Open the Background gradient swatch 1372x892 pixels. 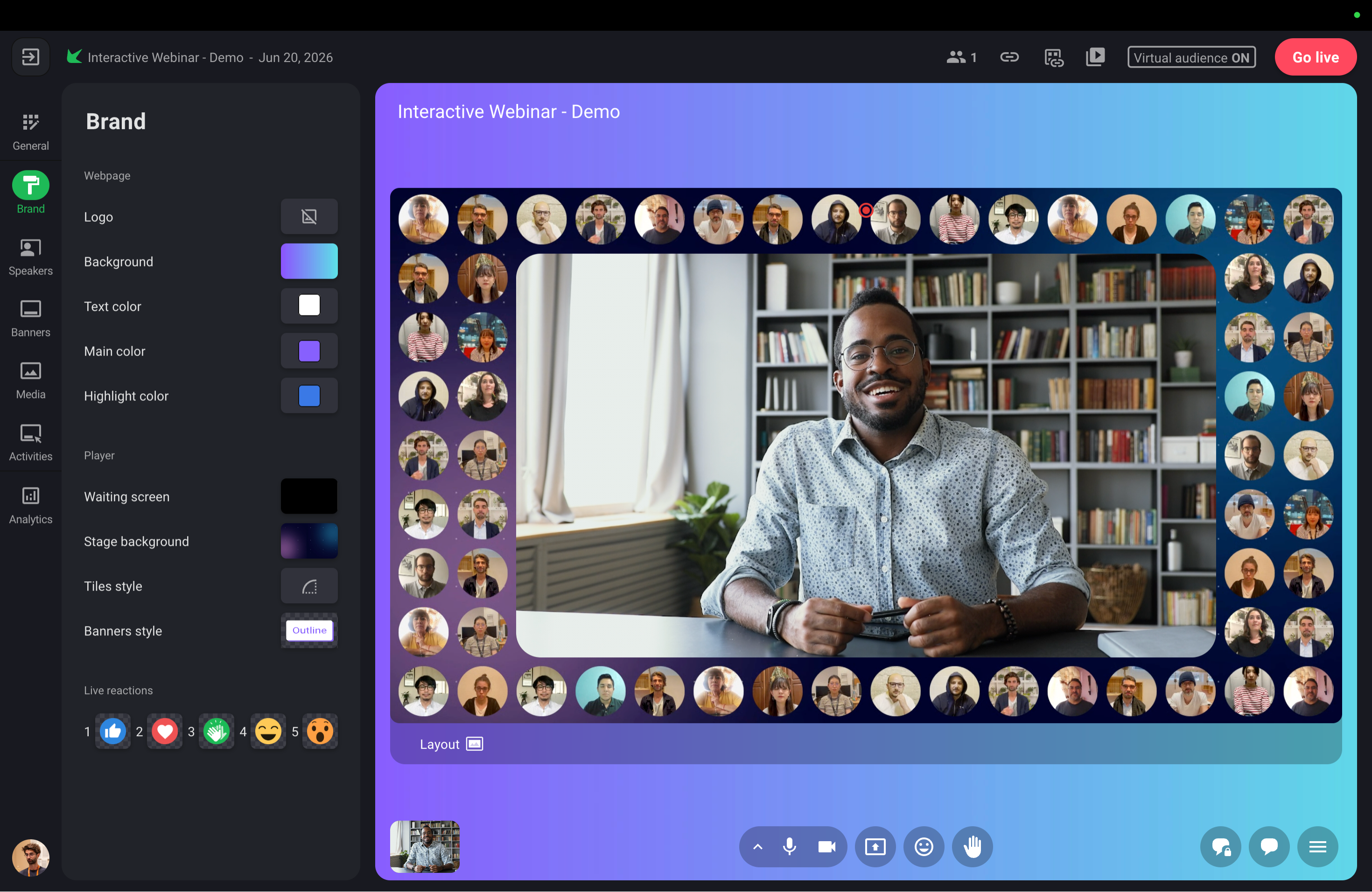[309, 261]
